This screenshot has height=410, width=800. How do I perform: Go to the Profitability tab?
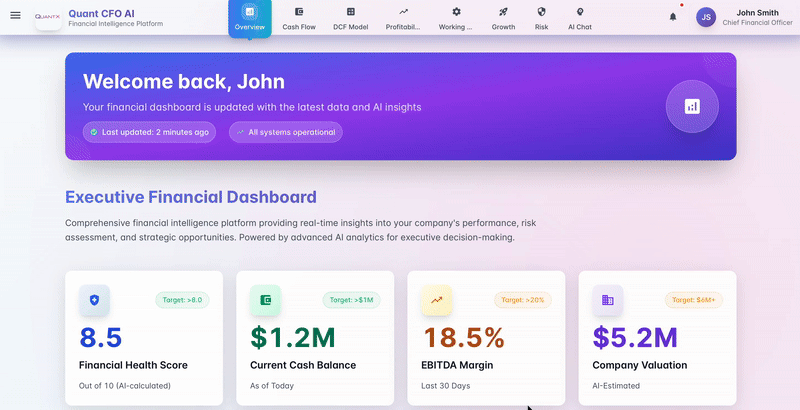[x=403, y=18]
